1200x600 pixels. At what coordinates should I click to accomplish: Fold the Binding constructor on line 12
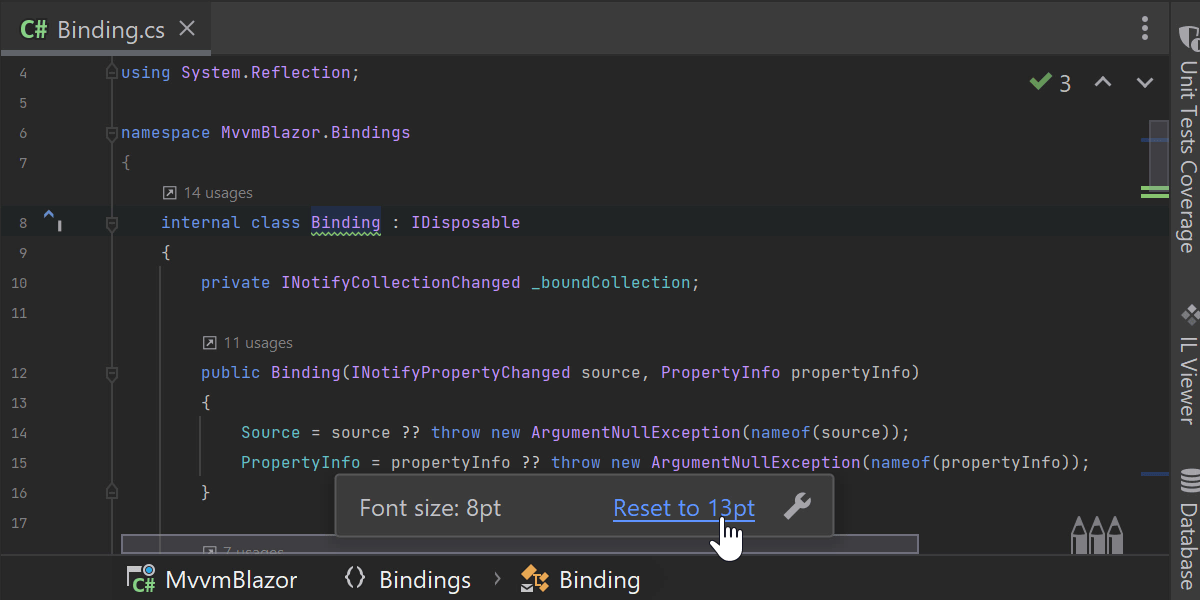112,373
